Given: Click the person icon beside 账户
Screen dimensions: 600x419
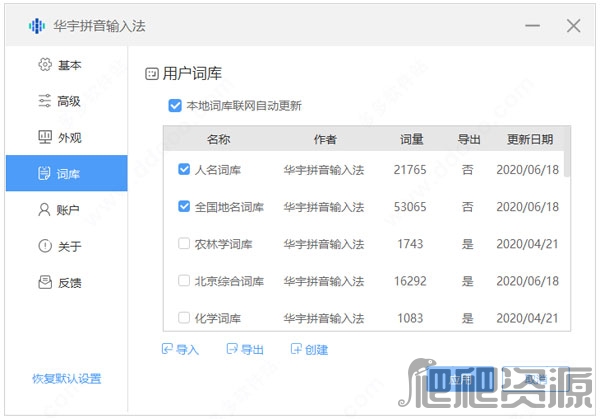Looking at the screenshot, I should (x=44, y=210).
